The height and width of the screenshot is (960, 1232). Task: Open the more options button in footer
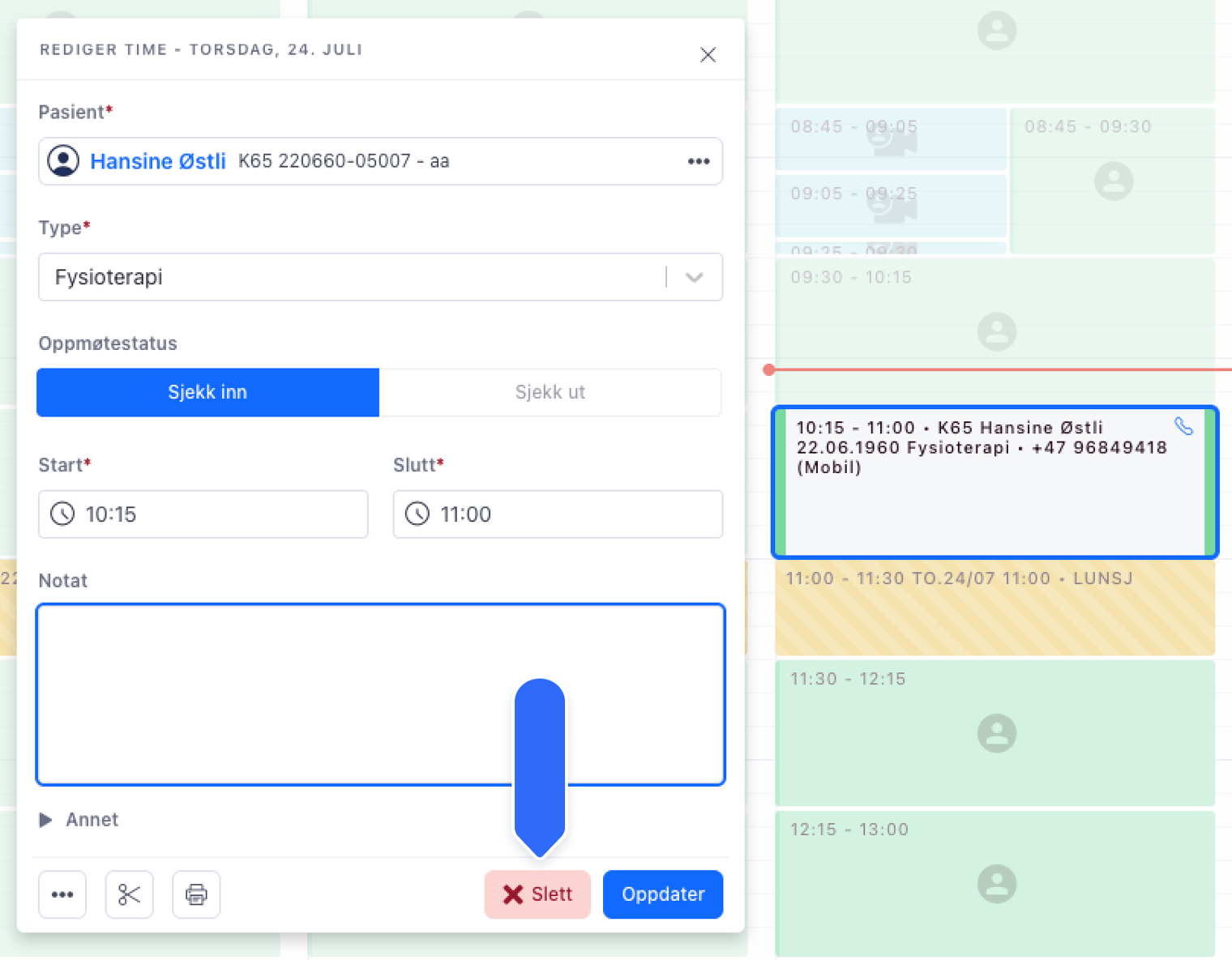[x=62, y=894]
